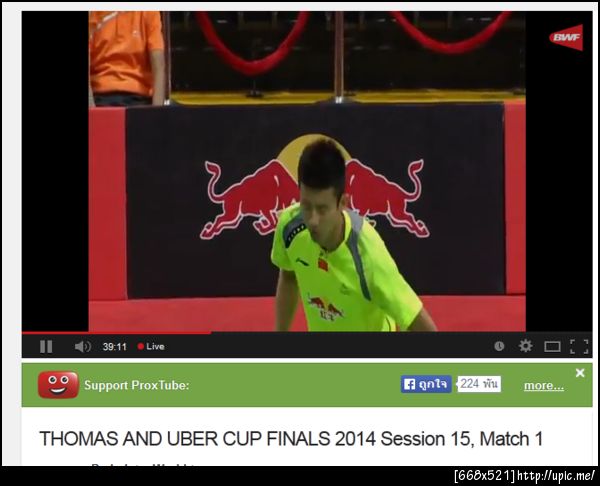600x486 pixels.
Task: Enter fullscreen with the corner brackets icon
Action: pos(579,347)
